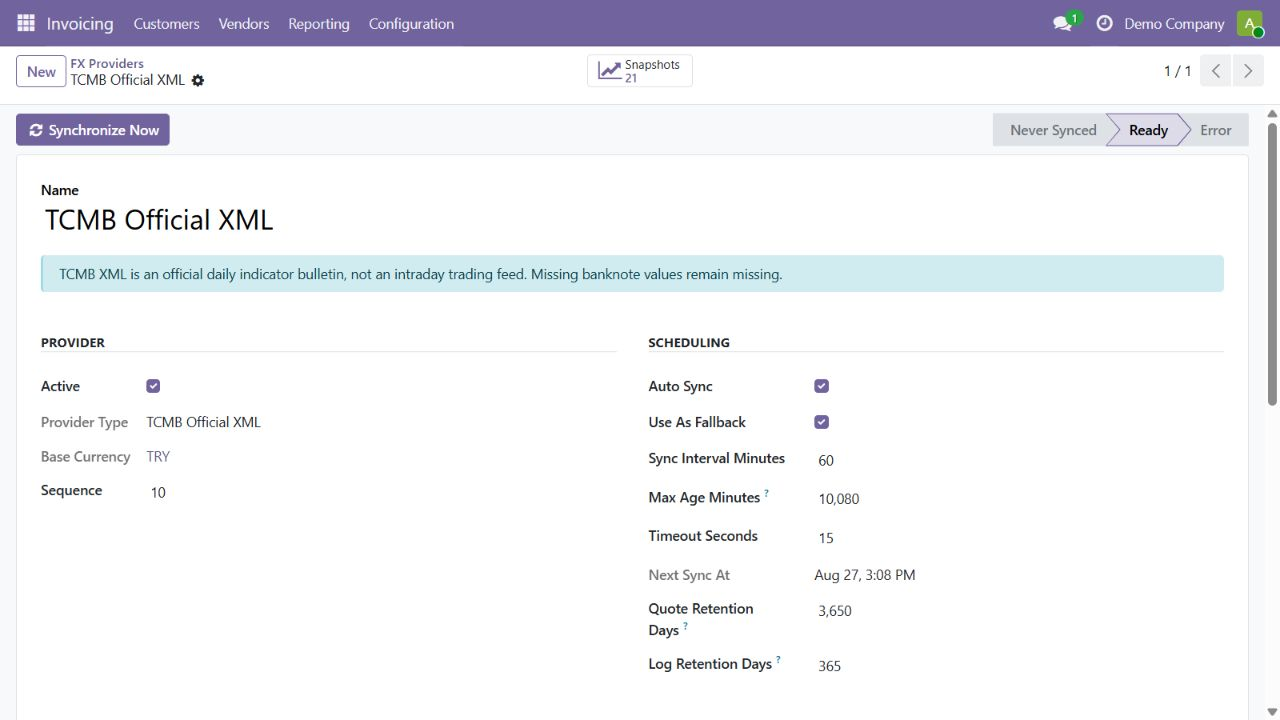
Task: Open the user avatar menu
Action: pyautogui.click(x=1249, y=23)
